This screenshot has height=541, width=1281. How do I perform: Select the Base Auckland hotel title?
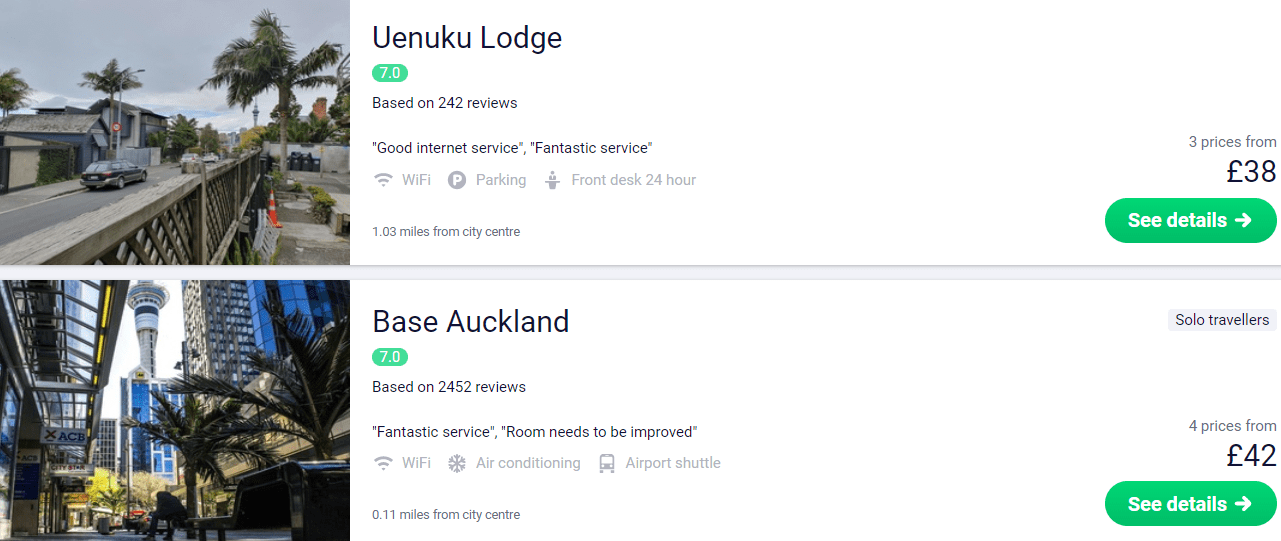pos(471,321)
